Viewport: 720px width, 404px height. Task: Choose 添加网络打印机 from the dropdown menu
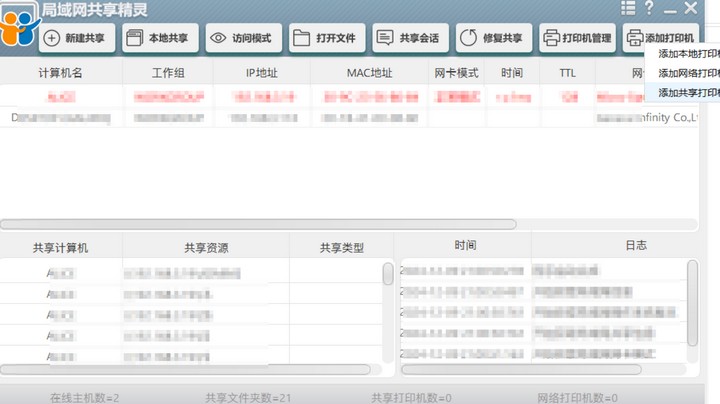(x=688, y=73)
